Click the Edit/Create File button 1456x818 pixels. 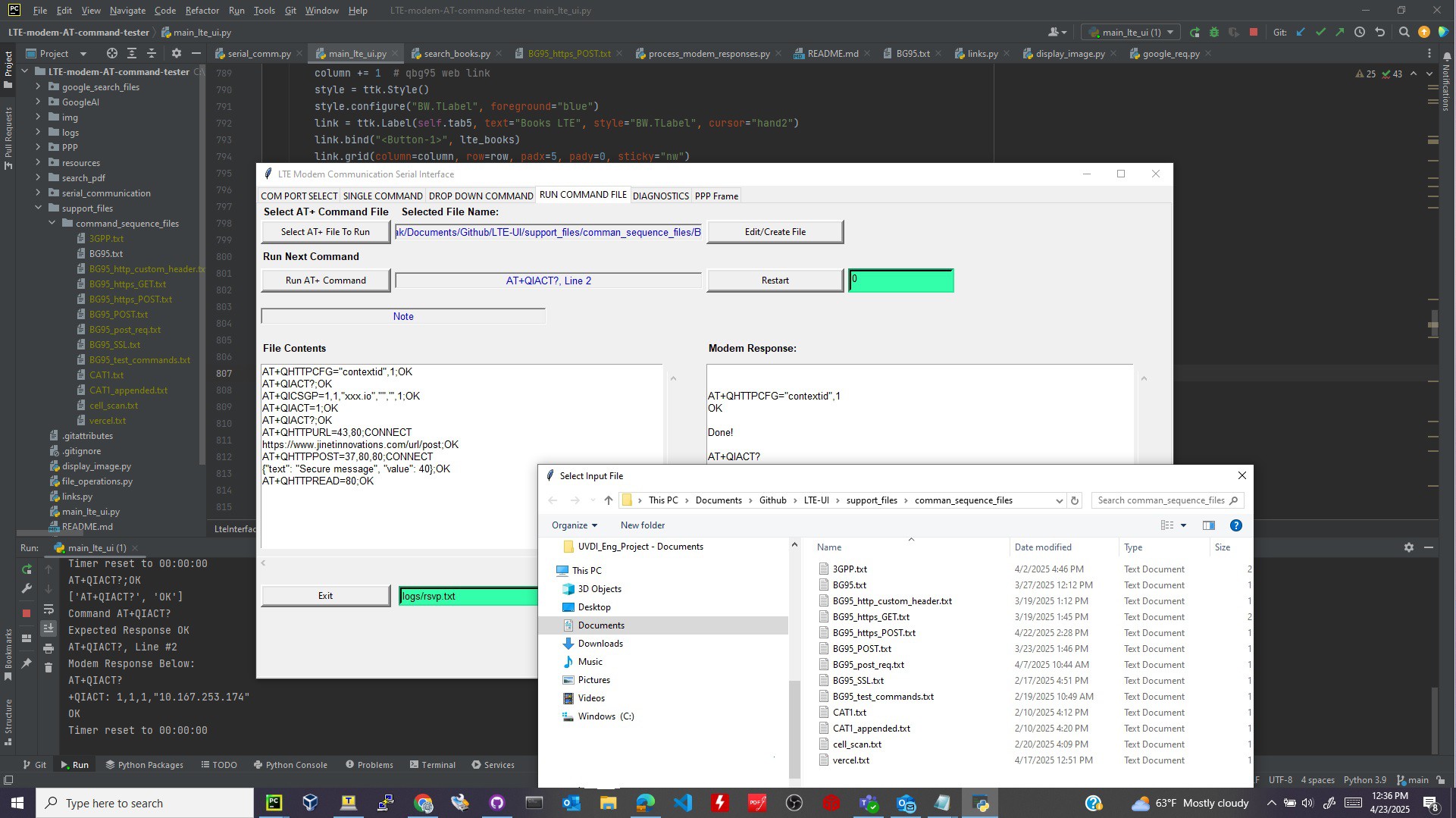775,231
